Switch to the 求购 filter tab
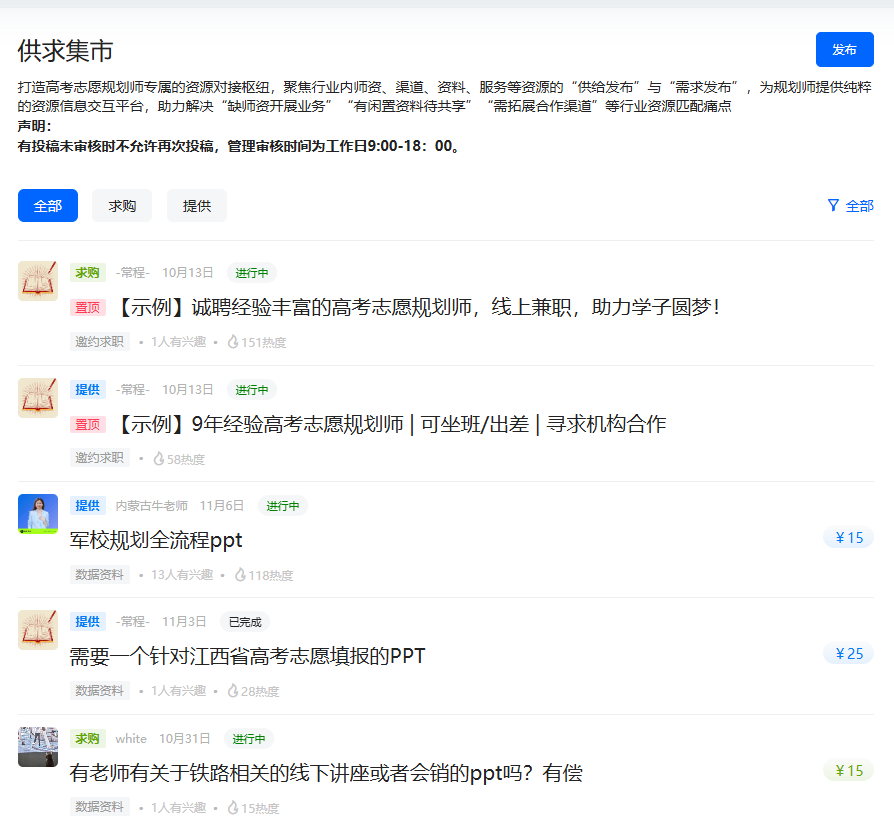 pos(121,205)
